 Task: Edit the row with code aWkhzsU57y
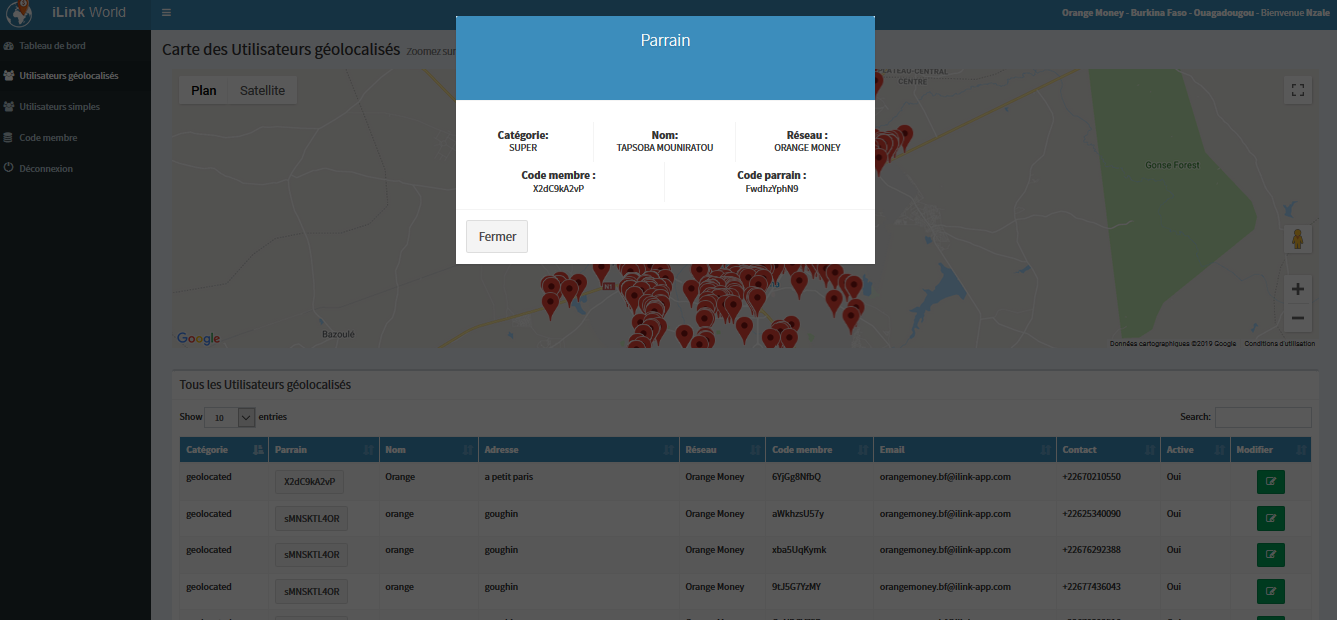click(x=1270, y=518)
